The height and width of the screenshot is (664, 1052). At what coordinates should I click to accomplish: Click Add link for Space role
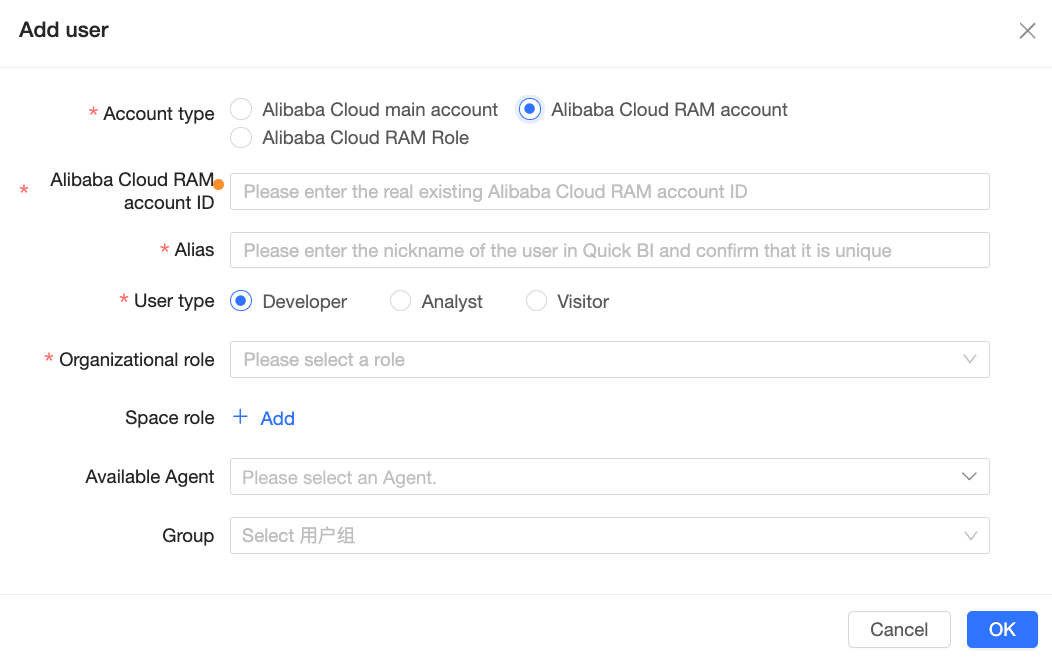click(x=277, y=419)
